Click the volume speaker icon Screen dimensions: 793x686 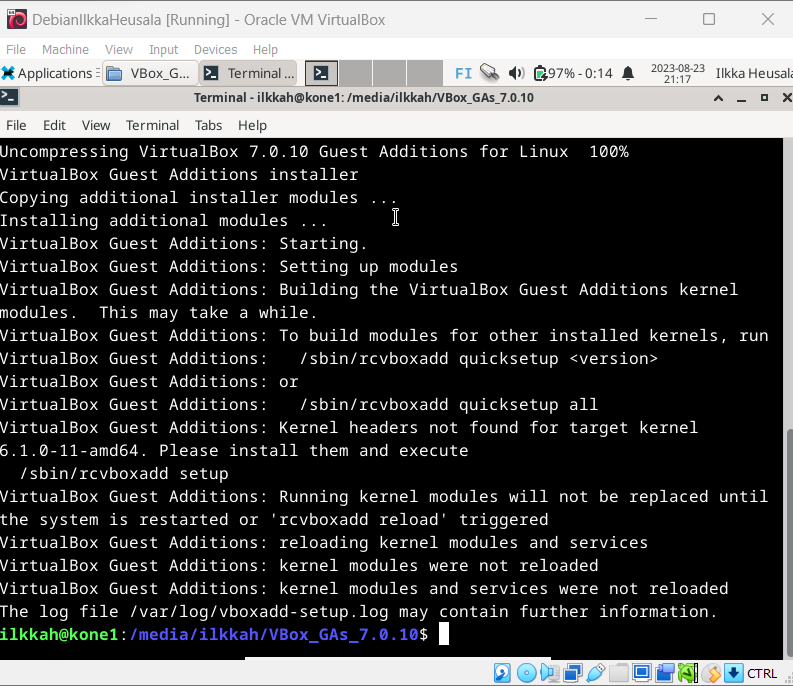click(x=516, y=73)
